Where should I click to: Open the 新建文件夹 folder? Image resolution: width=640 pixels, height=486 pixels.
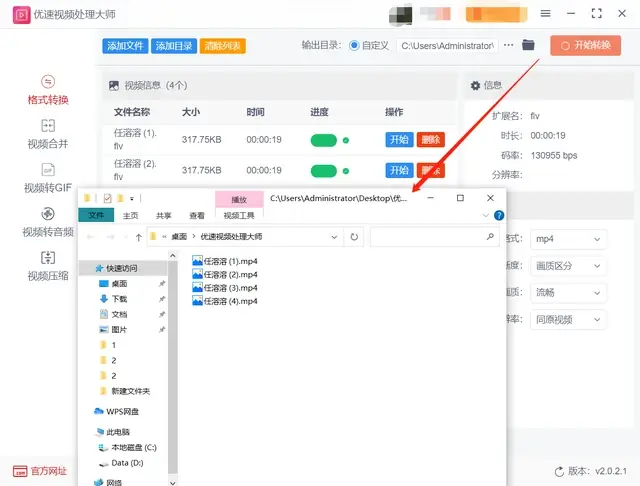pos(125,391)
